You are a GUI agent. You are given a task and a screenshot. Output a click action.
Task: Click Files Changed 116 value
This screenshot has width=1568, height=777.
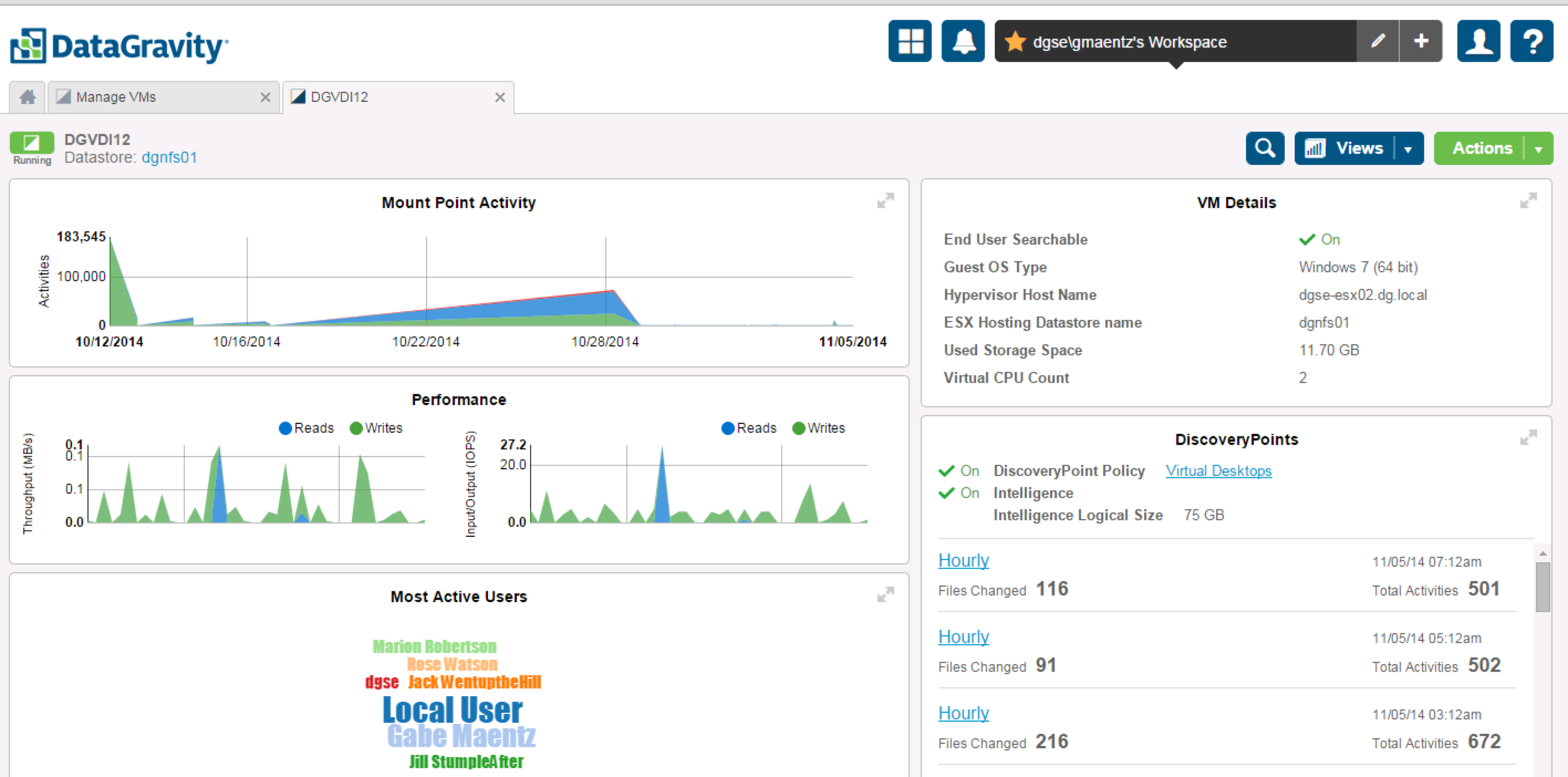pyautogui.click(x=1052, y=589)
